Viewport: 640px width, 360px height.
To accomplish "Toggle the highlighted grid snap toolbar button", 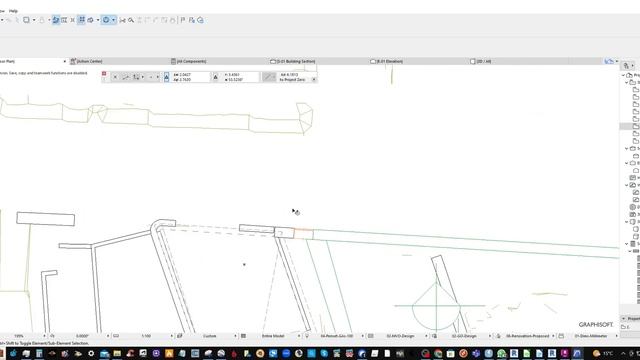I will (82, 20).
